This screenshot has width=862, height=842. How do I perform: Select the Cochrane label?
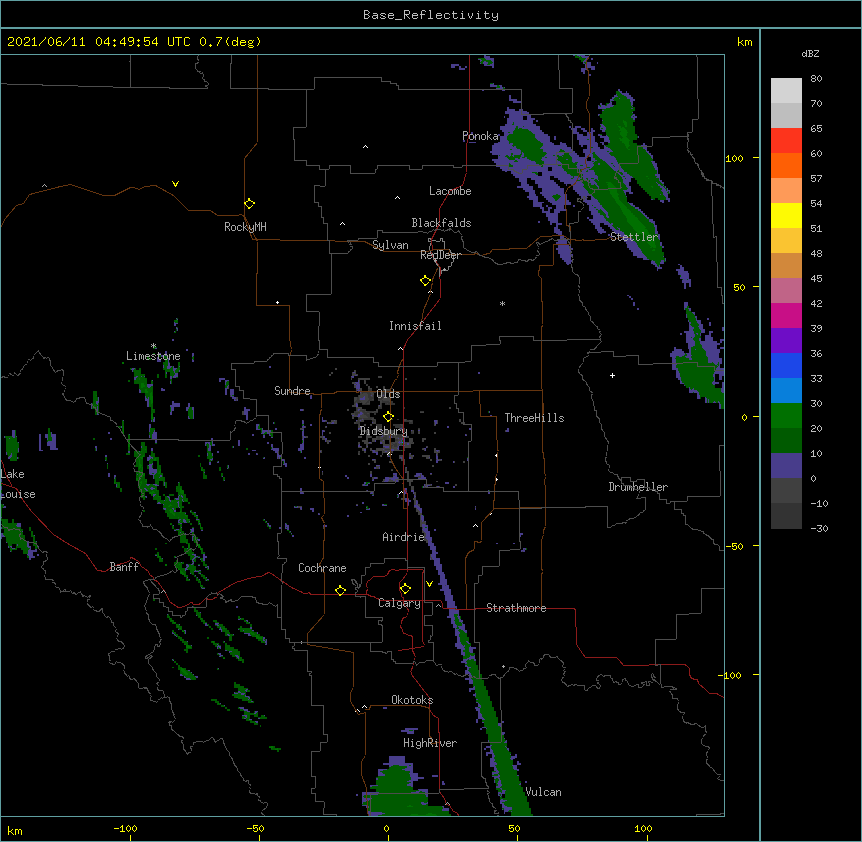322,568
